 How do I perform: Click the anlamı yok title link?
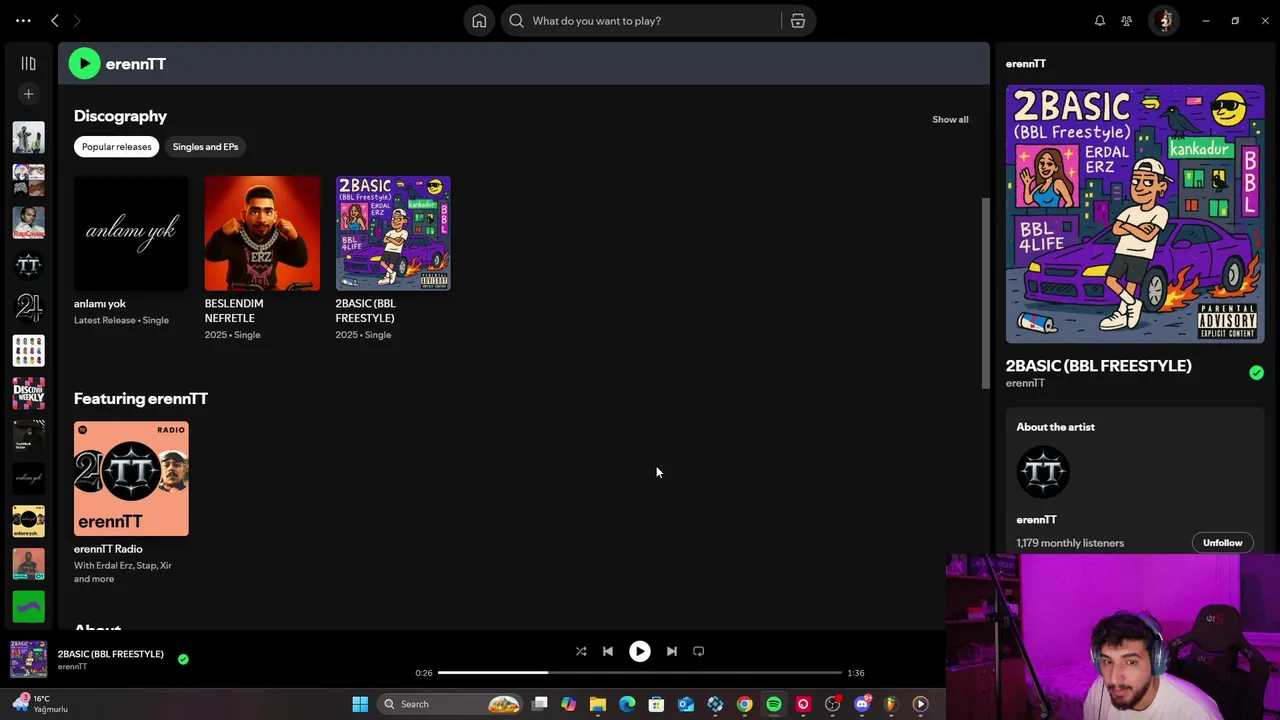coord(100,303)
